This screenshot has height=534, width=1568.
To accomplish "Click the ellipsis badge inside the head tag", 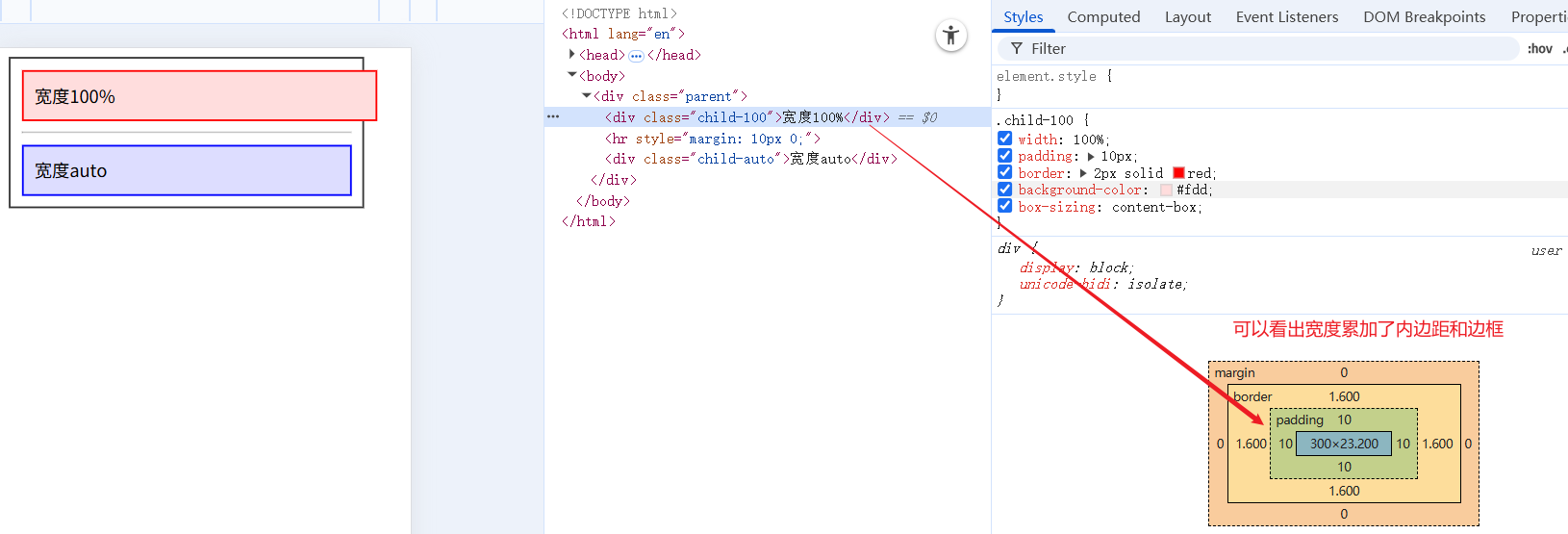I will (x=636, y=56).
